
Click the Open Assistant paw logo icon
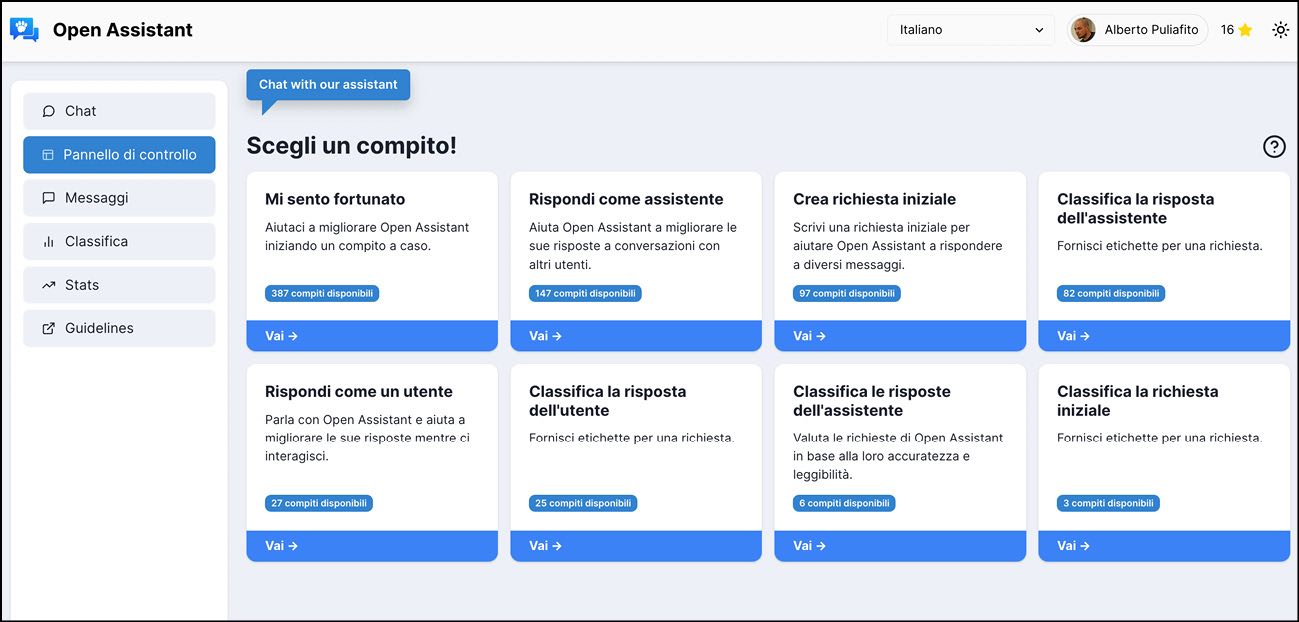coord(24,30)
